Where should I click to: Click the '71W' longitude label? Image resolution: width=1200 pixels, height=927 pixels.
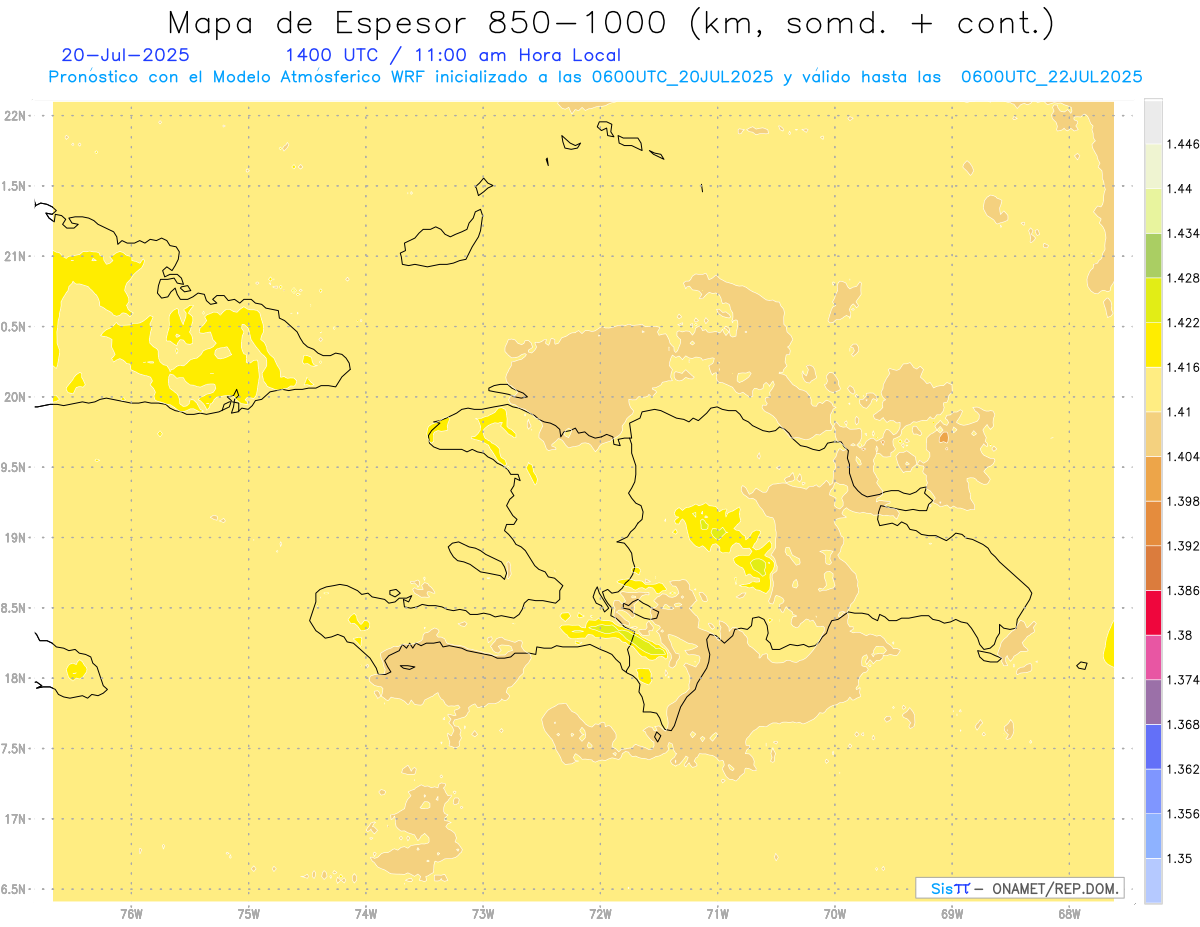tap(717, 913)
